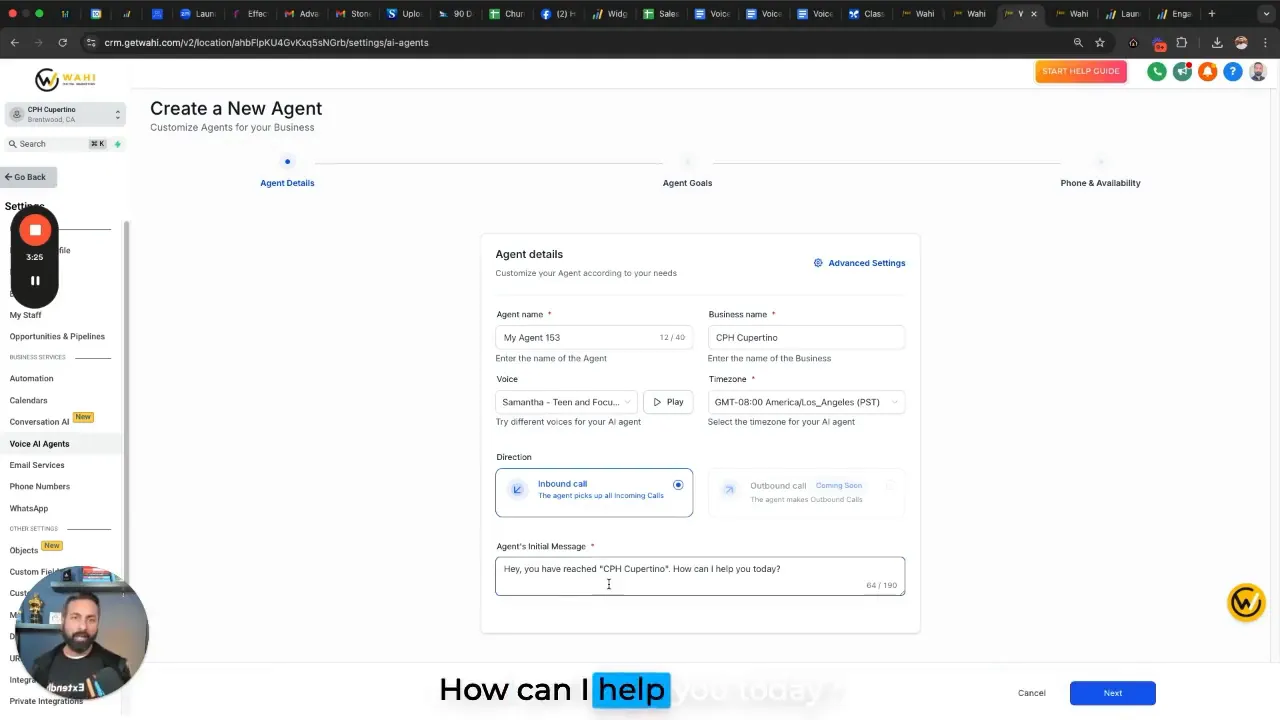Bookmark page with star icon
This screenshot has width=1280, height=720.
tap(1100, 43)
